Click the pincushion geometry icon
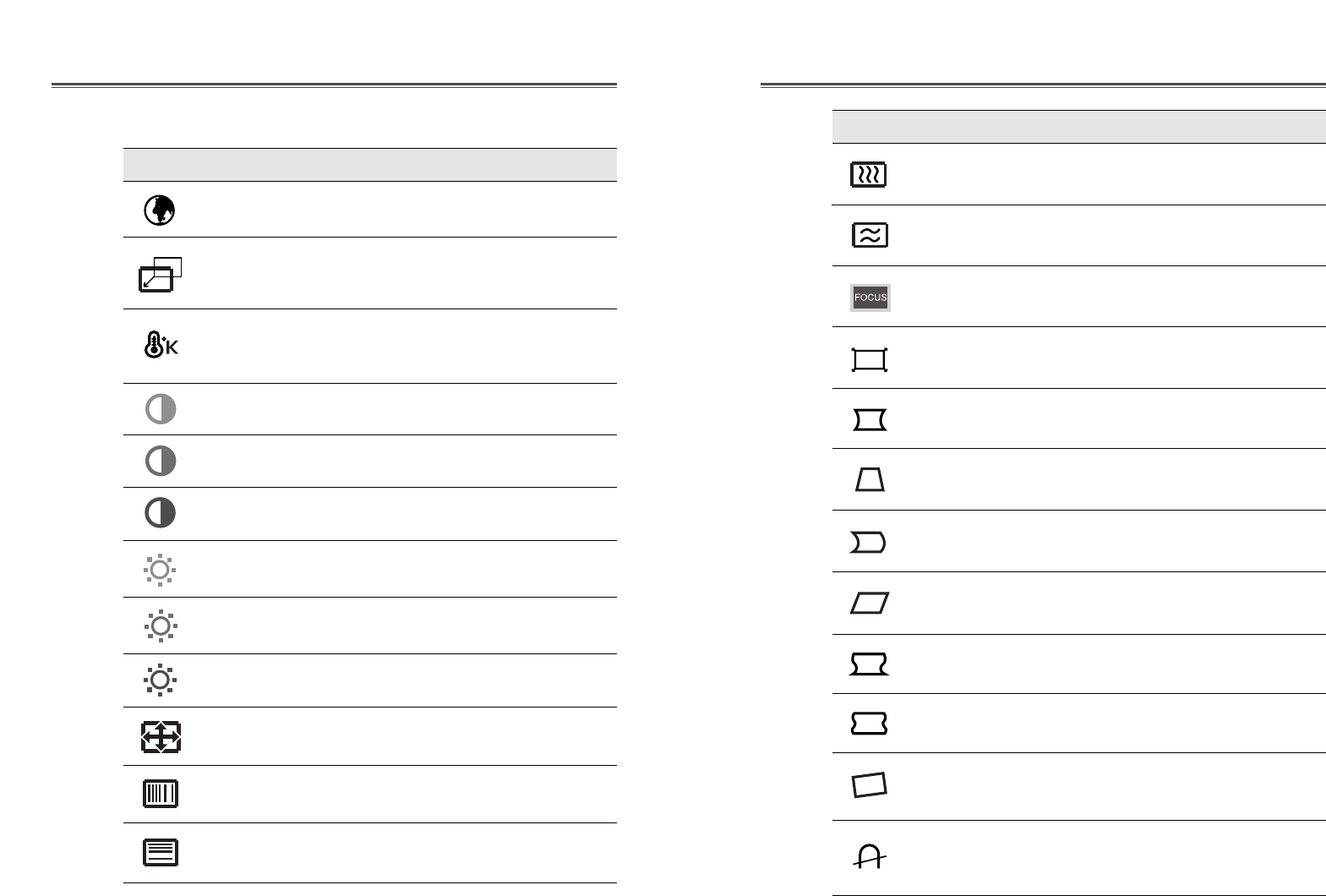This screenshot has height=896, width=1326. [x=870, y=420]
